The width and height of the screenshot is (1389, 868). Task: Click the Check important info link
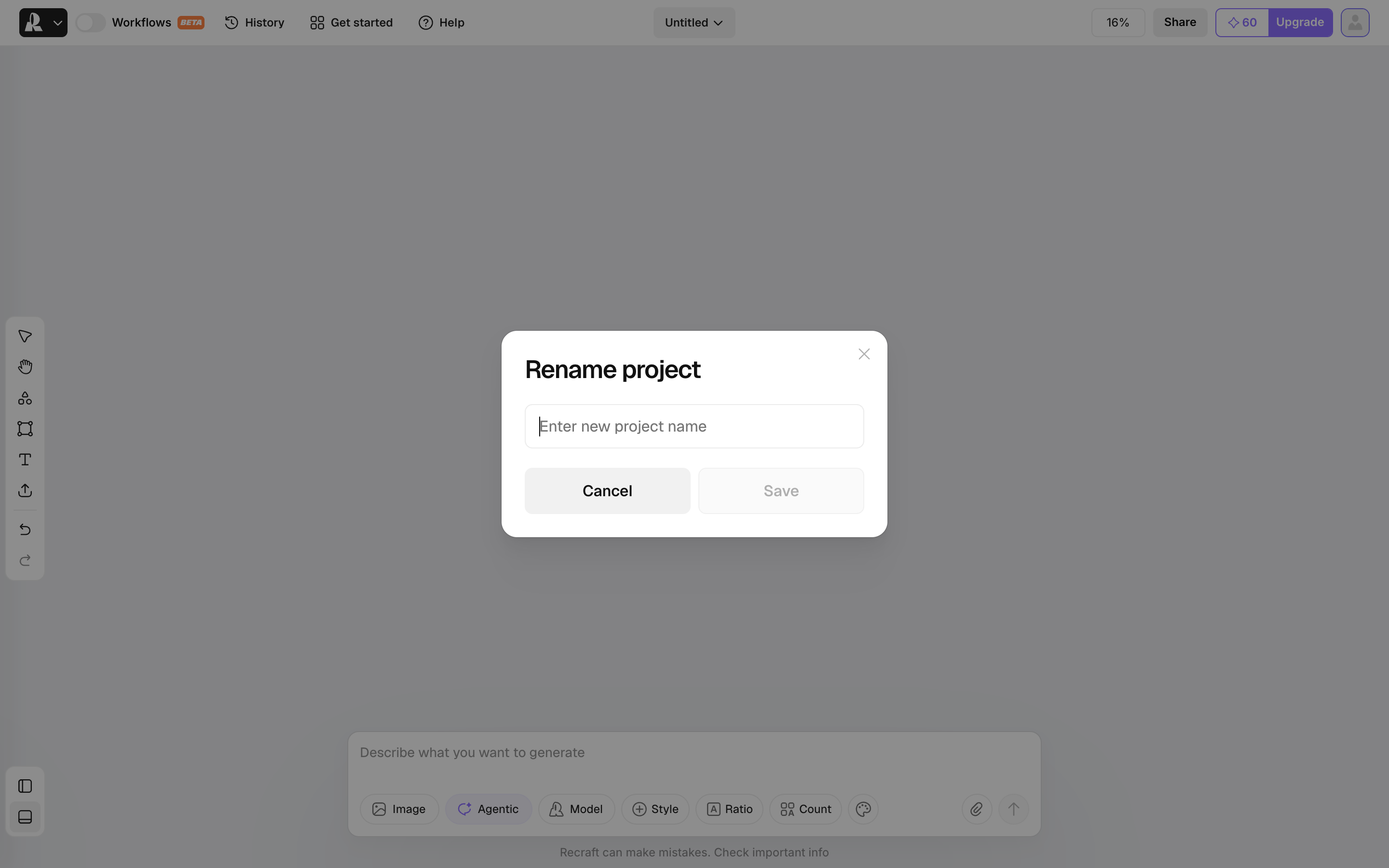click(x=771, y=853)
